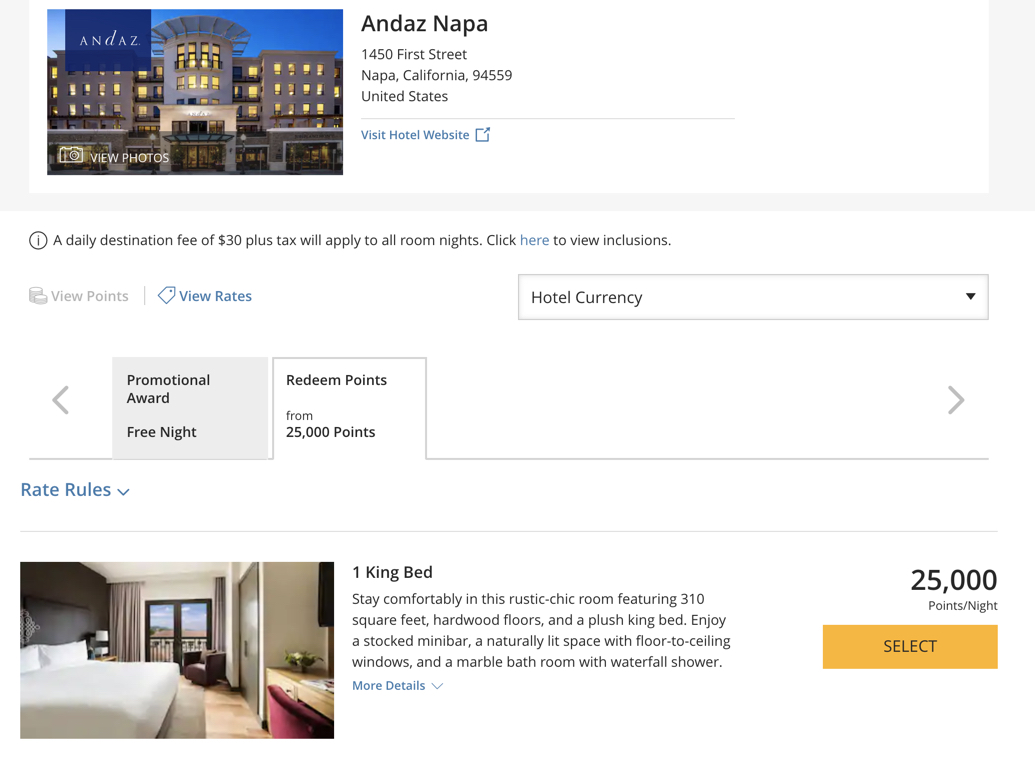Click the points card icon next to View Points
1035x757 pixels.
pos(37,295)
